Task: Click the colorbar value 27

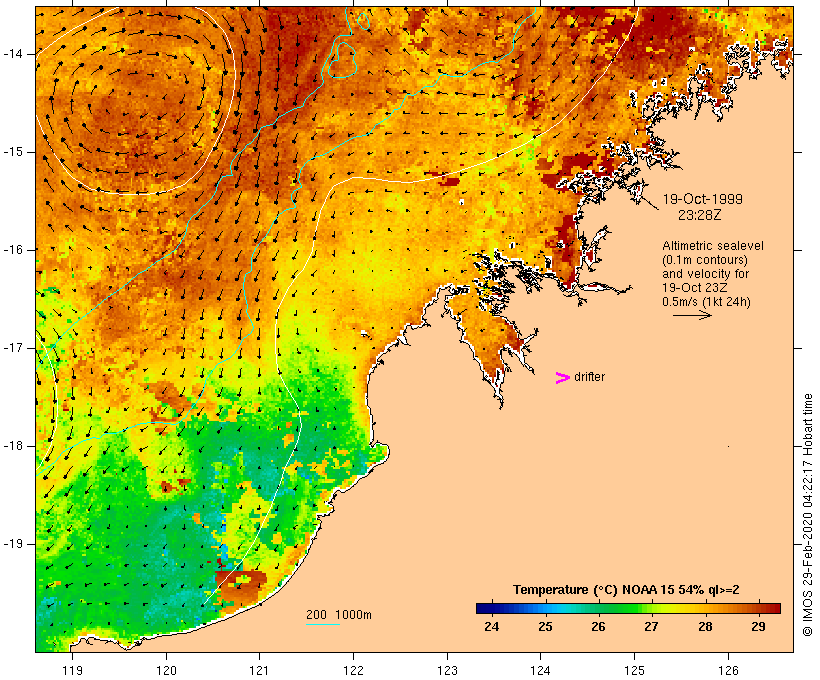Action: [x=651, y=627]
